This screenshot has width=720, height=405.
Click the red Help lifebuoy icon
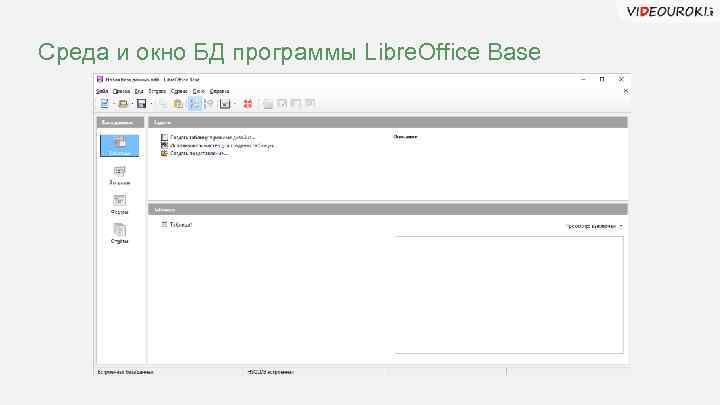point(248,104)
